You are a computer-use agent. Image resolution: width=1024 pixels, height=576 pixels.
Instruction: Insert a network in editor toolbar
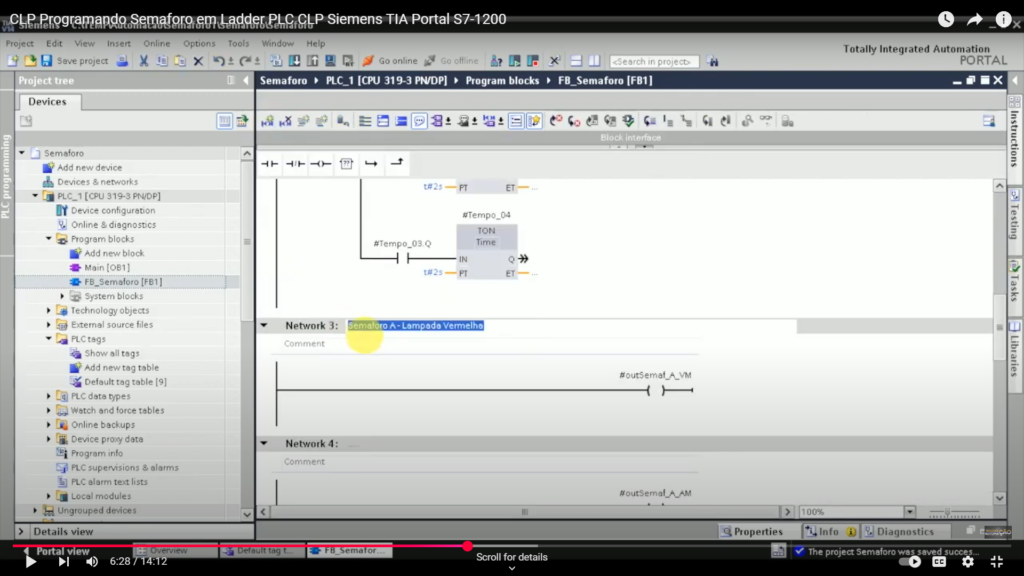(268, 121)
